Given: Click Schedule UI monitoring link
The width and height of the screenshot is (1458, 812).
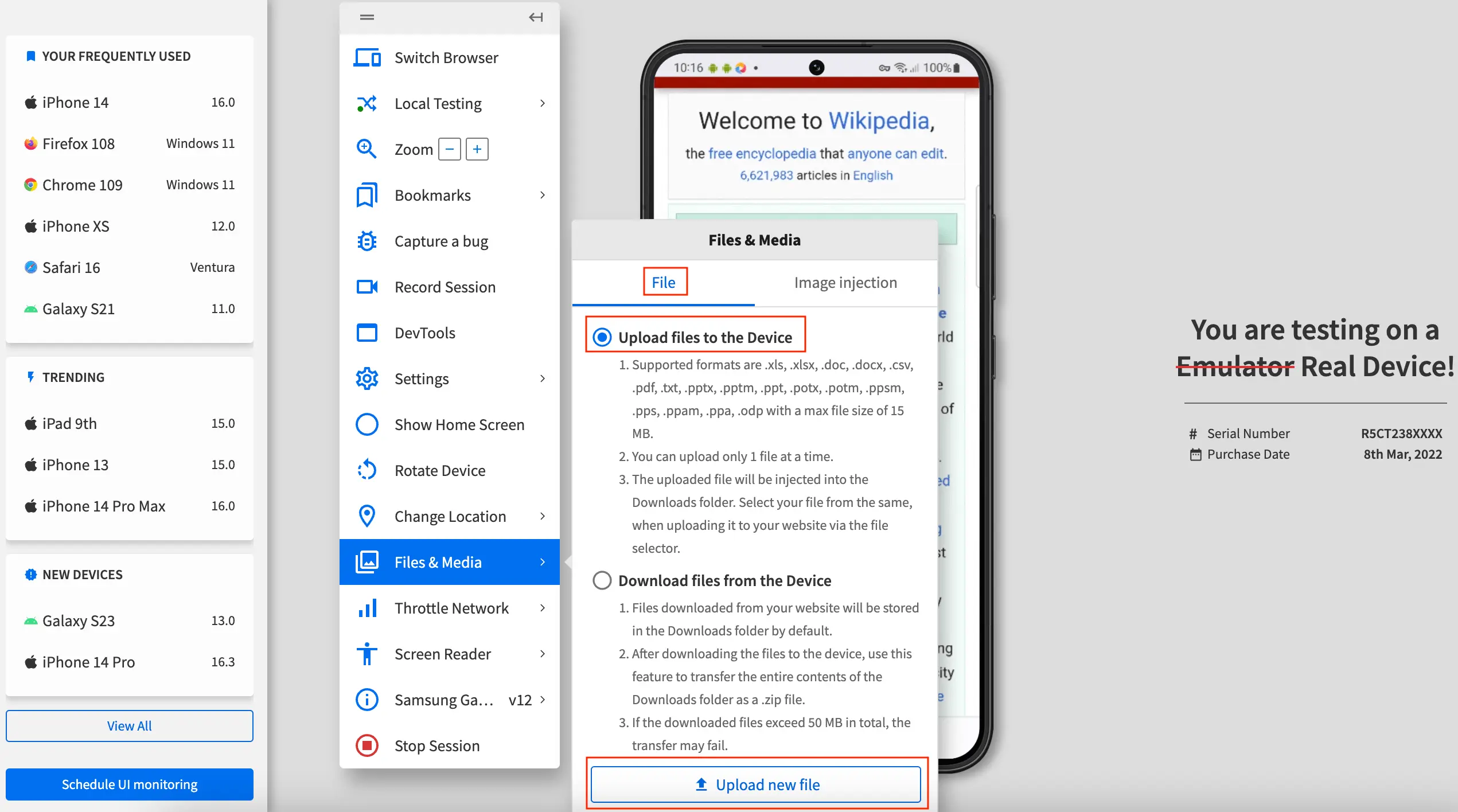Looking at the screenshot, I should (129, 784).
